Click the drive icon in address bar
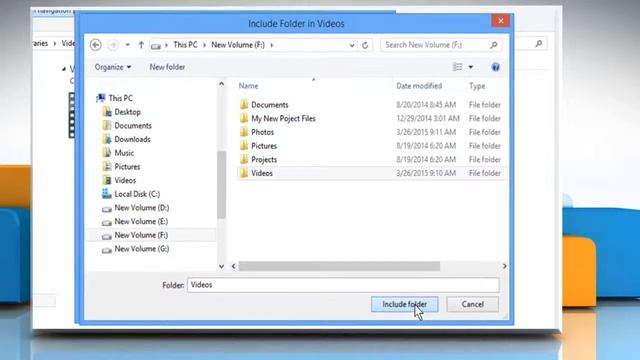Viewport: 640px width, 360px height. pyautogui.click(x=156, y=46)
